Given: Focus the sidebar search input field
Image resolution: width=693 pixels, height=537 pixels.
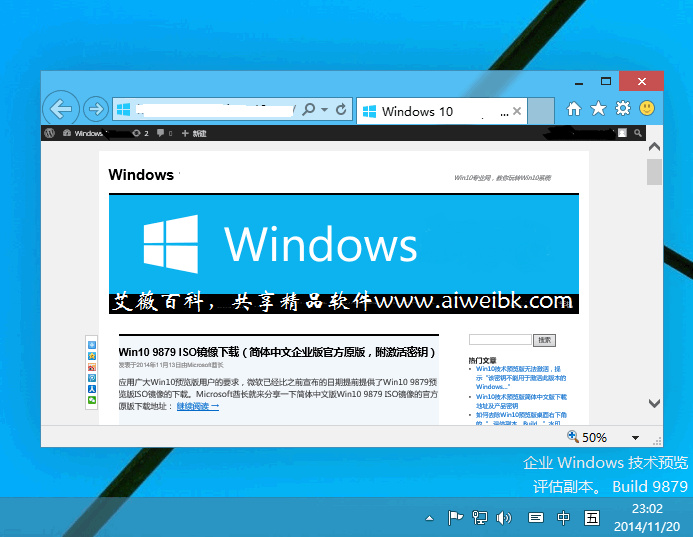Looking at the screenshot, I should pos(500,339).
